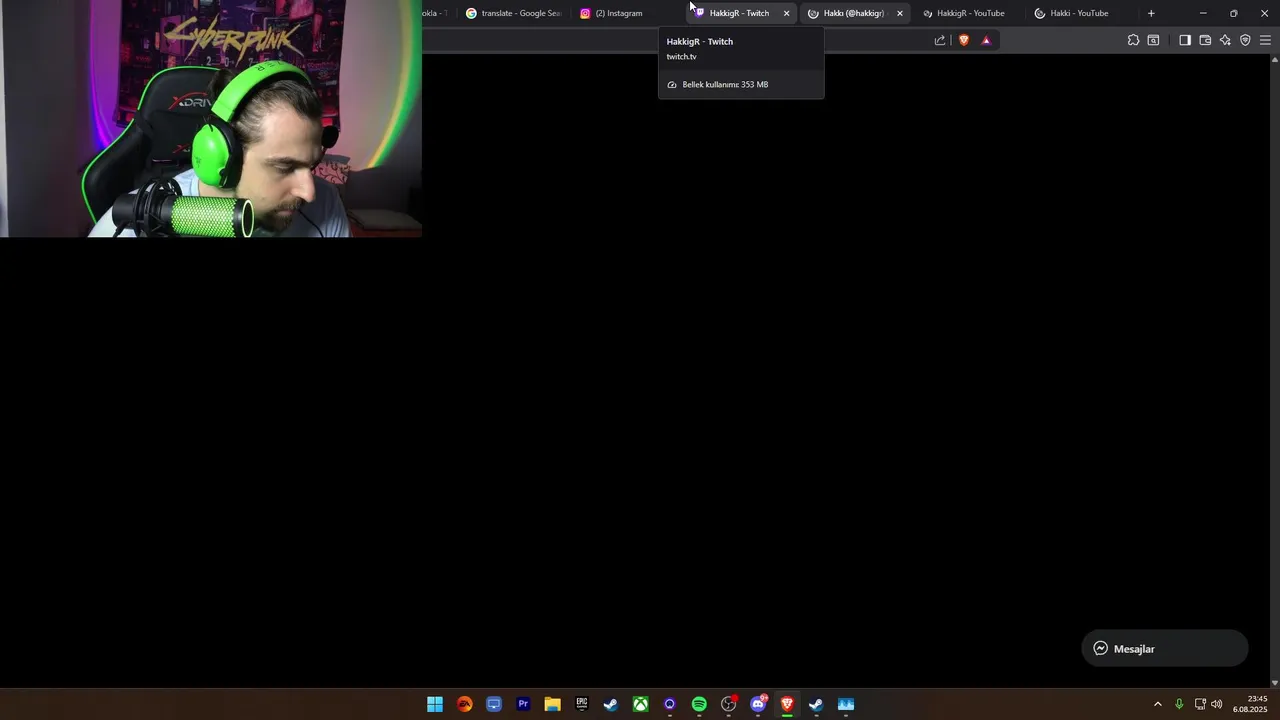1280x720 pixels.
Task: Open the Hakki - YouTube tab
Action: coord(1079,13)
